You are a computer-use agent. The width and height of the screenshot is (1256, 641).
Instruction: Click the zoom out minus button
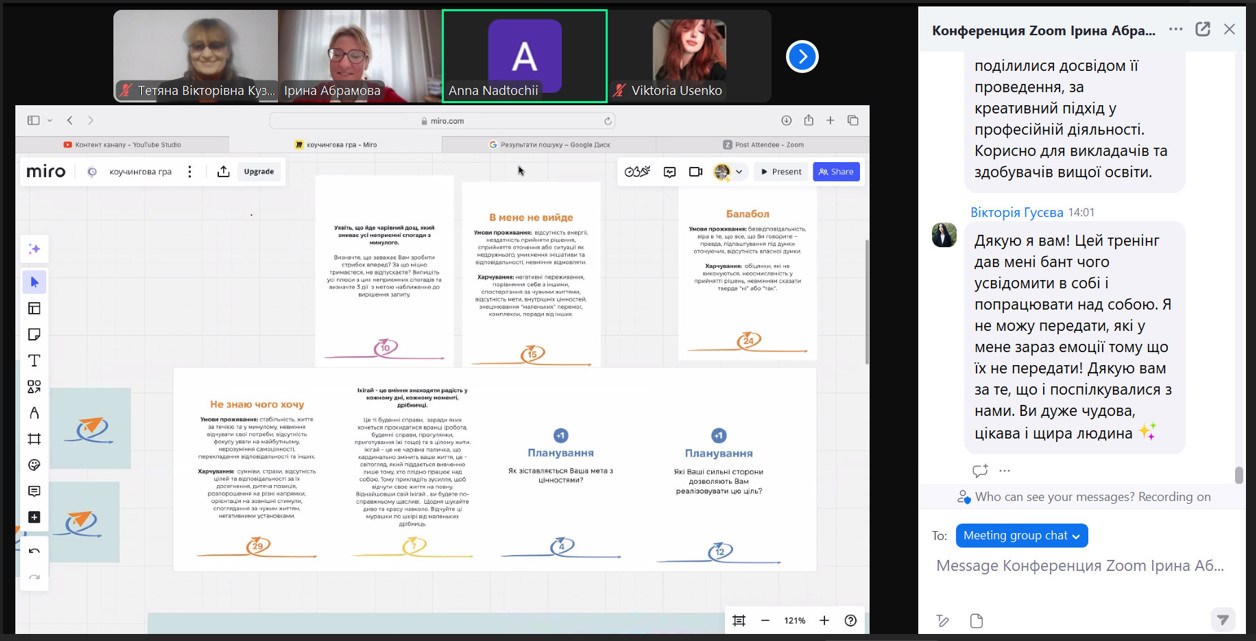point(765,620)
